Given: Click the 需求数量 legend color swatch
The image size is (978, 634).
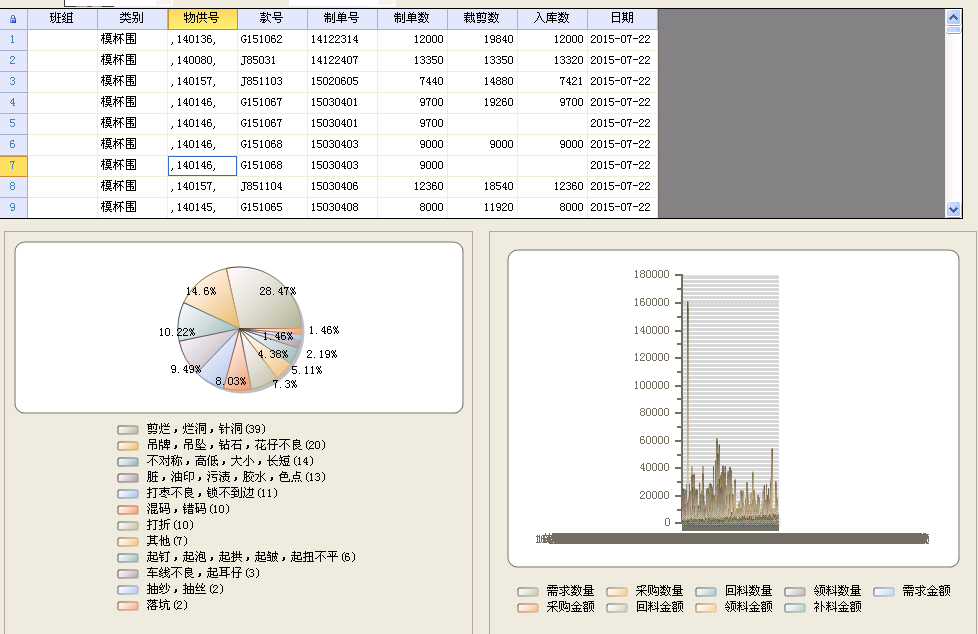Looking at the screenshot, I should point(528,592).
